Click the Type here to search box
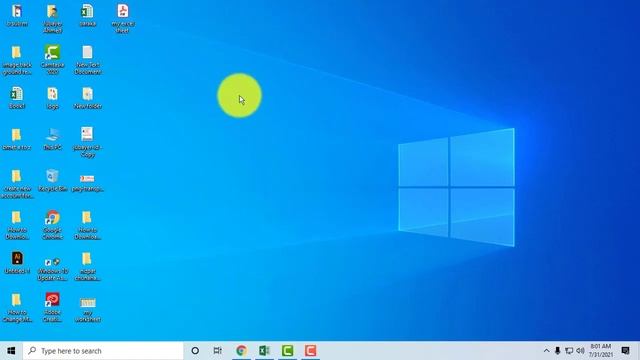The height and width of the screenshot is (360, 640). click(103, 351)
